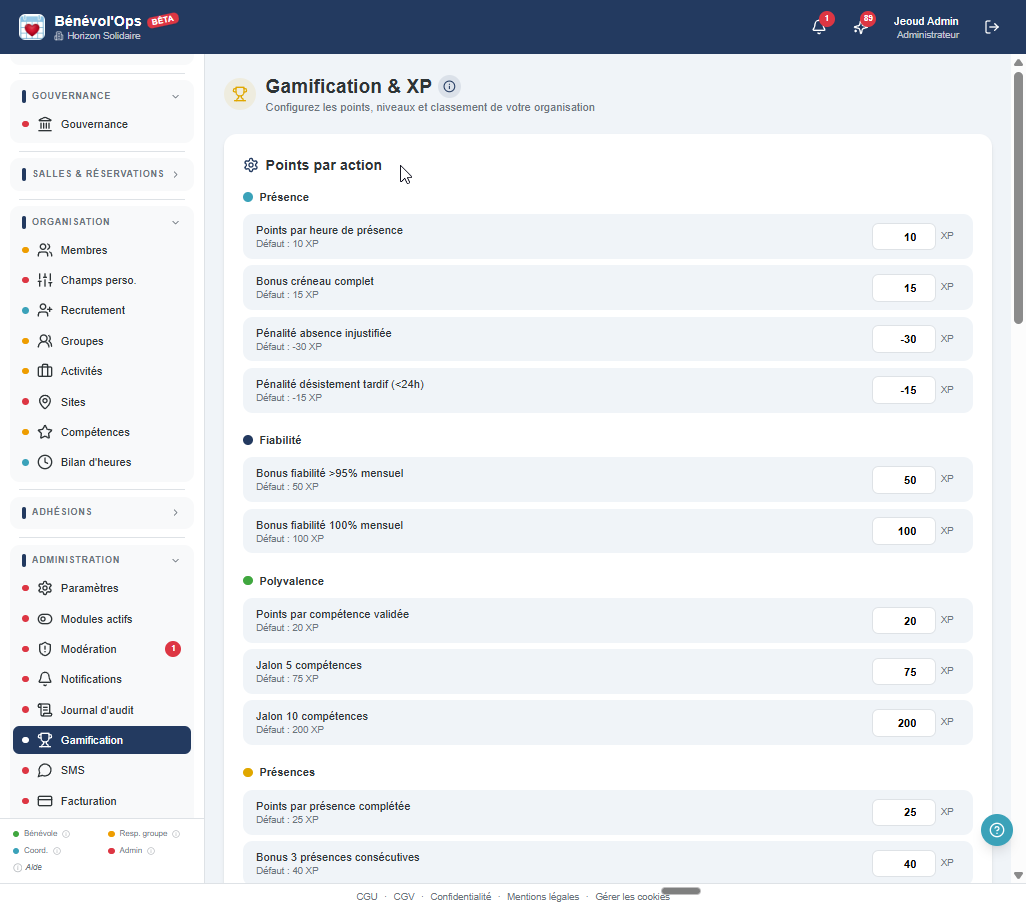
Task: Open the Confidentialité footer link
Action: click(461, 896)
